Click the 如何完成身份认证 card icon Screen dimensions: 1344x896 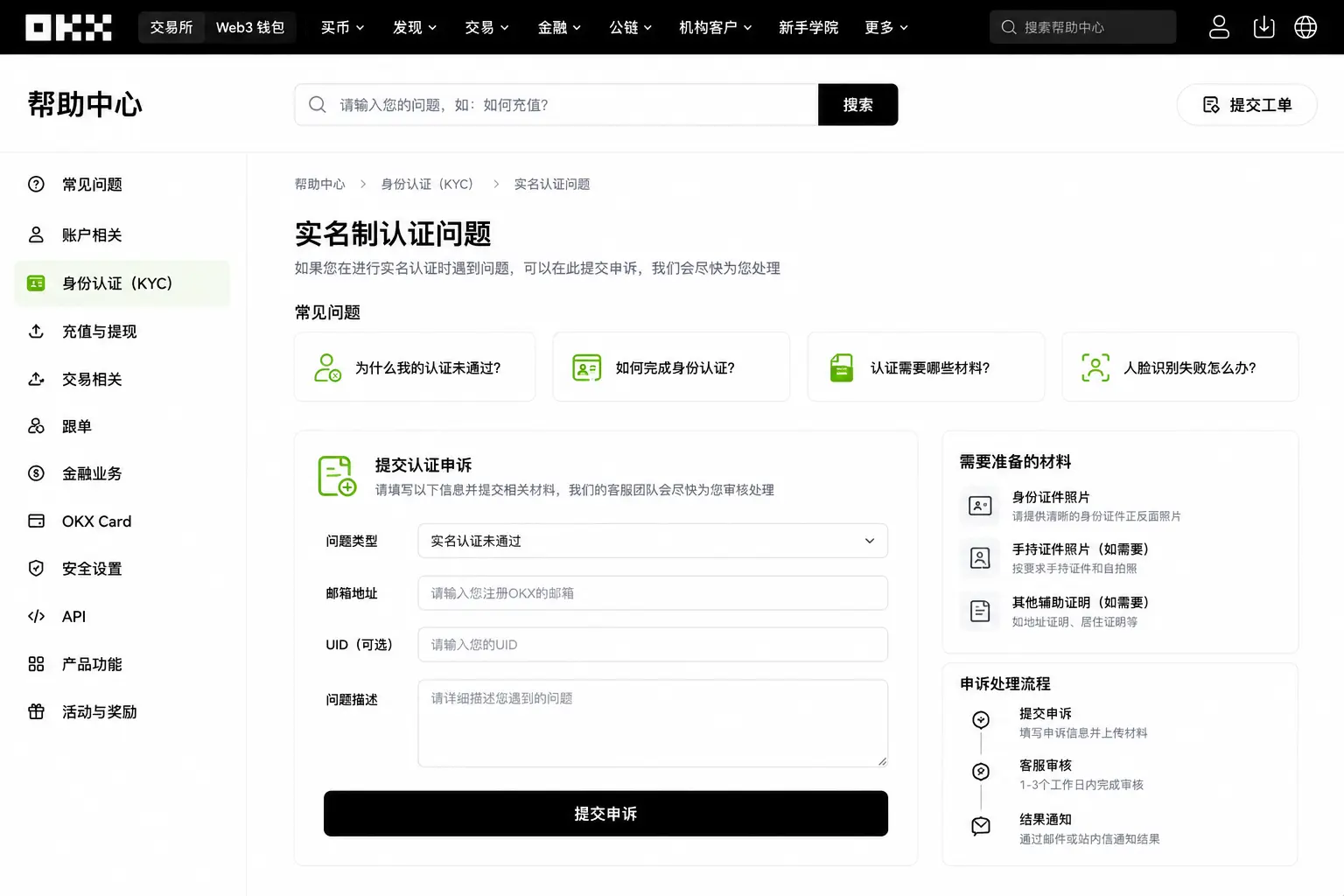pos(586,367)
